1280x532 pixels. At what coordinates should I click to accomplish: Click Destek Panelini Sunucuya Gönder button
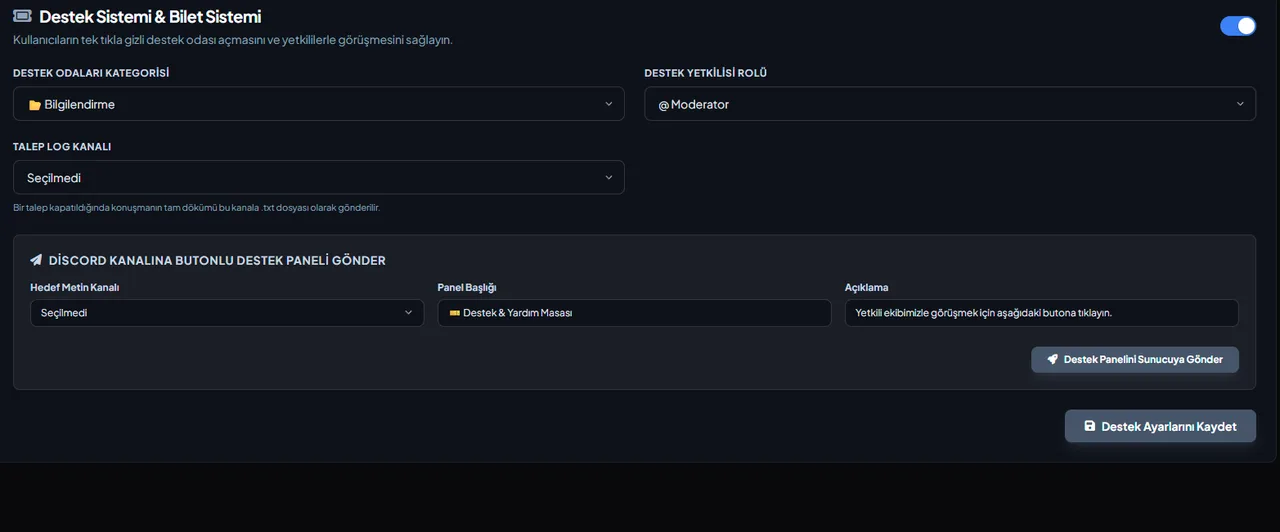click(1135, 359)
